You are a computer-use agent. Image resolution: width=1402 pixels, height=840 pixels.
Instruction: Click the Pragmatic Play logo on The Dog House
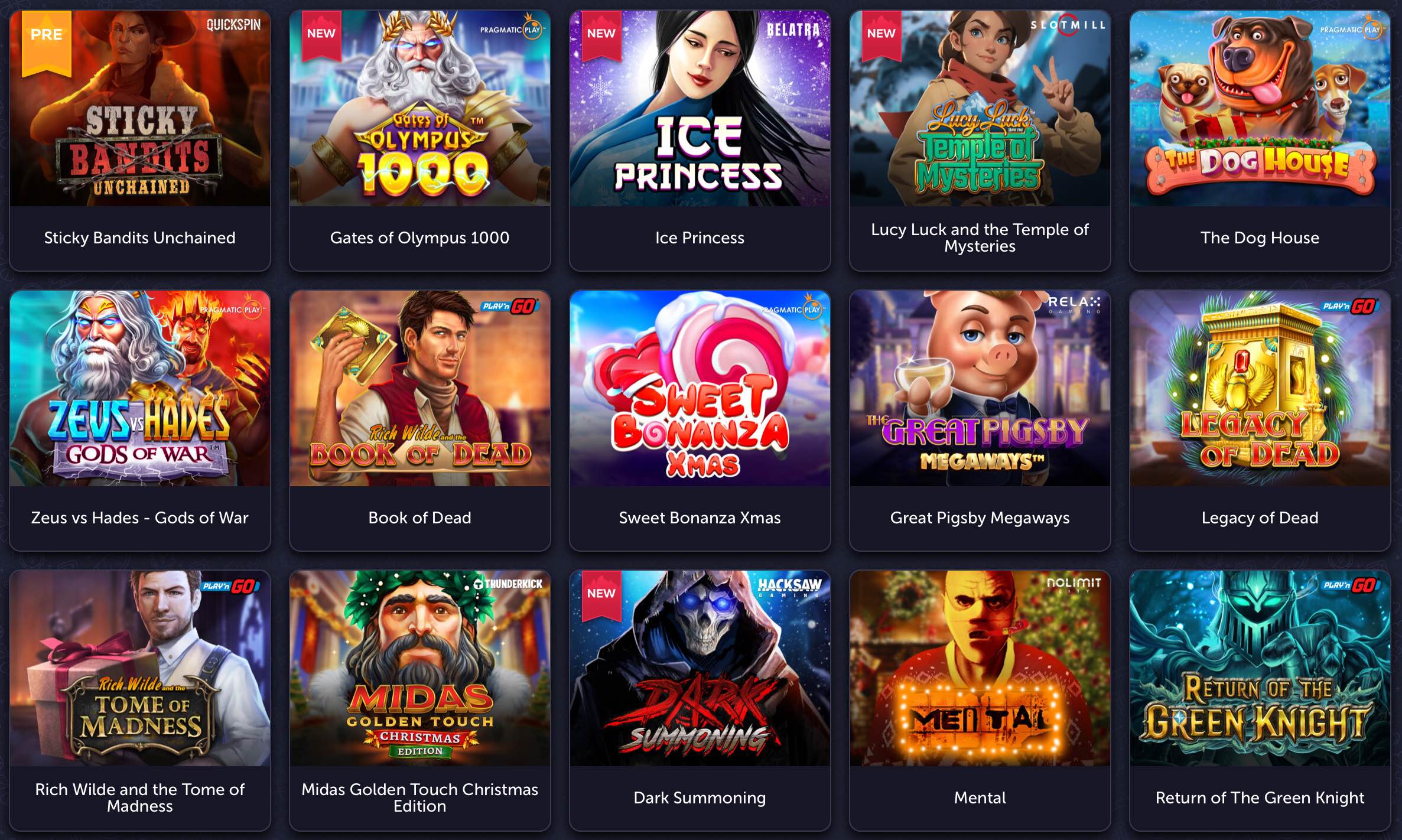click(1351, 29)
